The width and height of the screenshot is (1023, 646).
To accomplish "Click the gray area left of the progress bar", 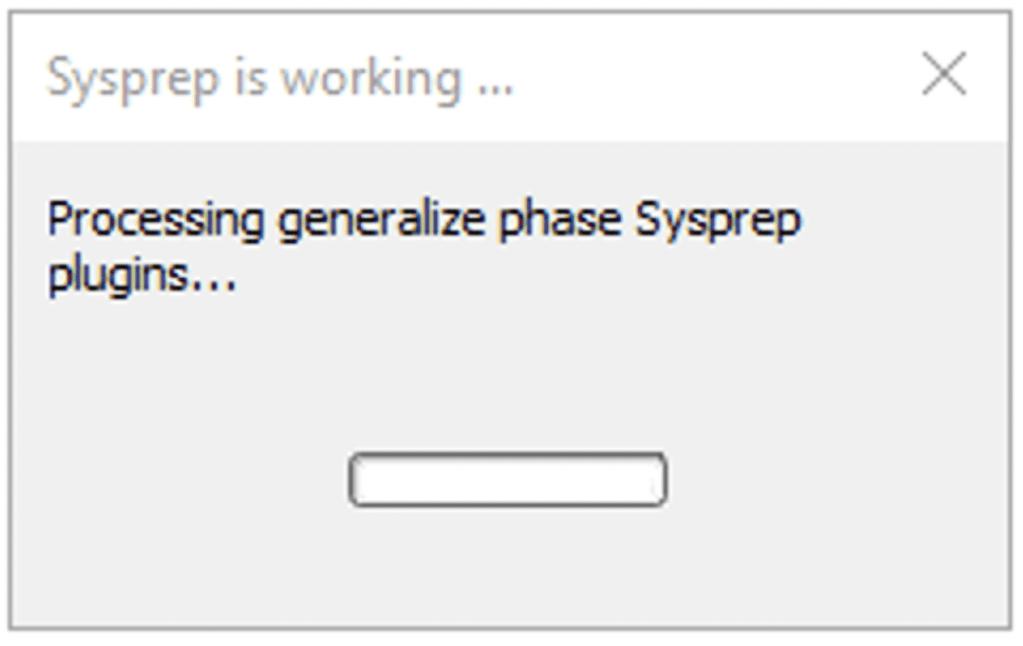I will click(180, 480).
